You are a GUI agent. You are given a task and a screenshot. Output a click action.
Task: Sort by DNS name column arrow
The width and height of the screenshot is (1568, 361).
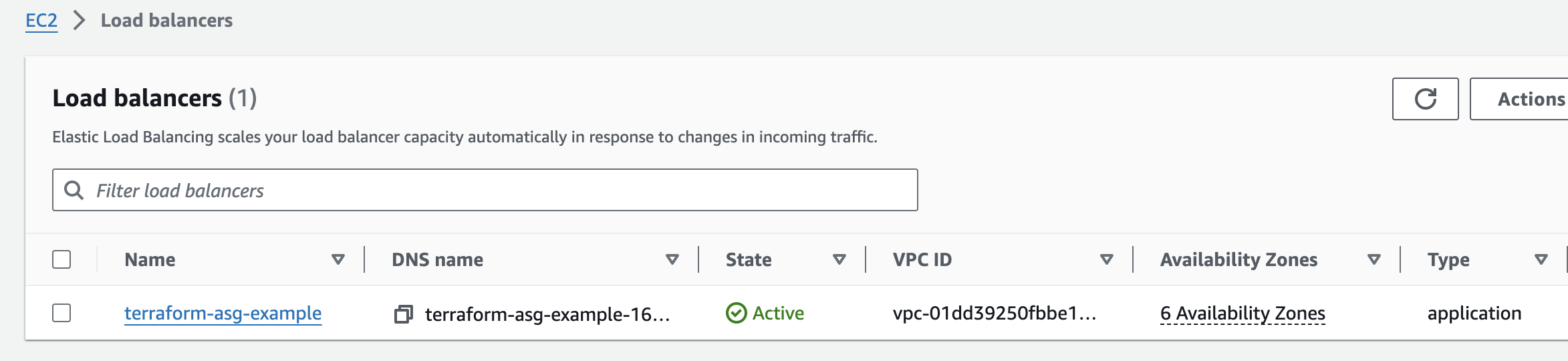click(672, 259)
